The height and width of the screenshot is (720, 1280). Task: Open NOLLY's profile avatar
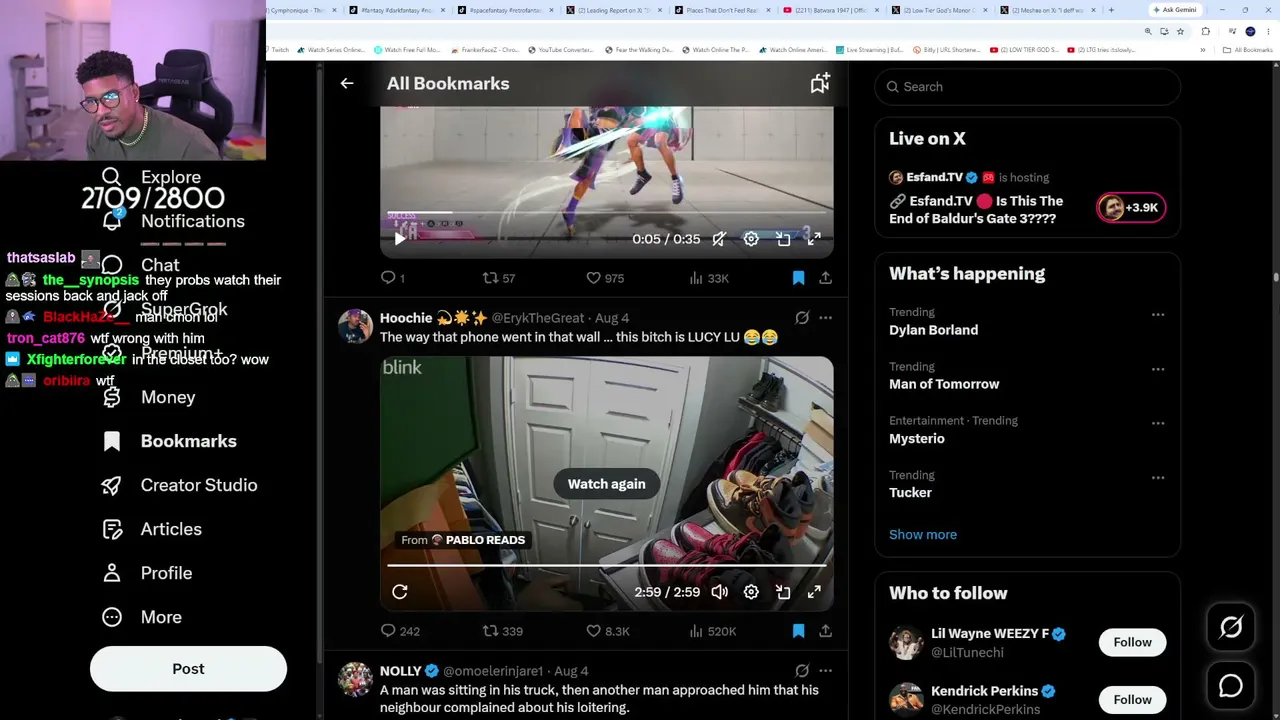pyautogui.click(x=355, y=679)
